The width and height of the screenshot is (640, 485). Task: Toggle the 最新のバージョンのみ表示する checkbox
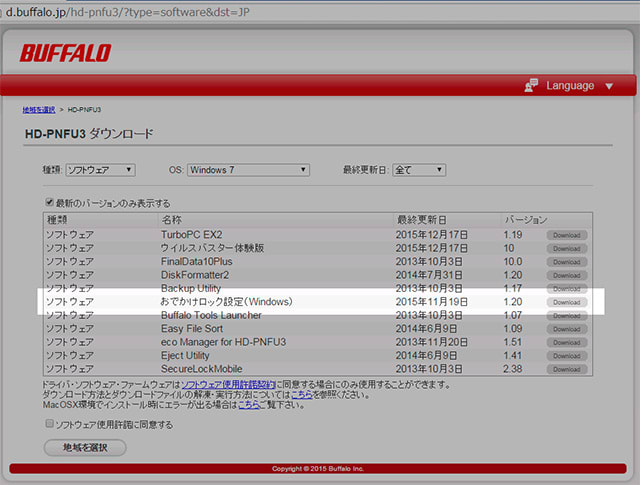coord(49,202)
